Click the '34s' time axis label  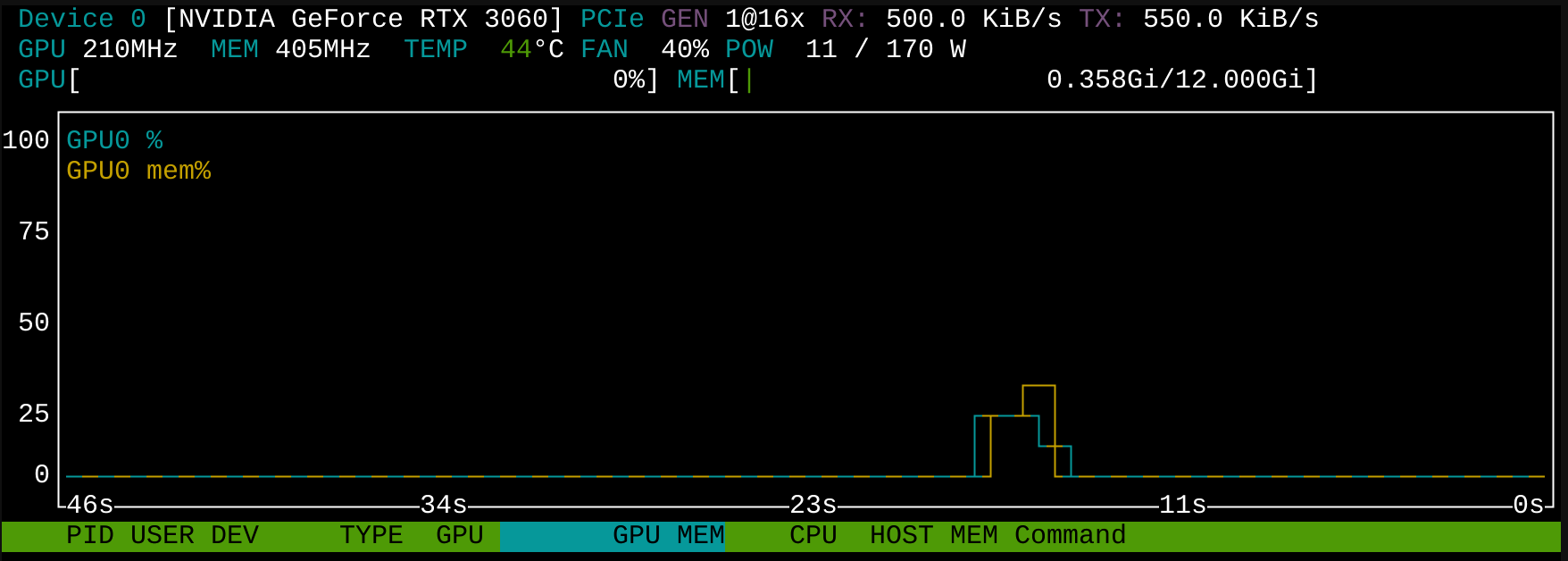pos(444,505)
